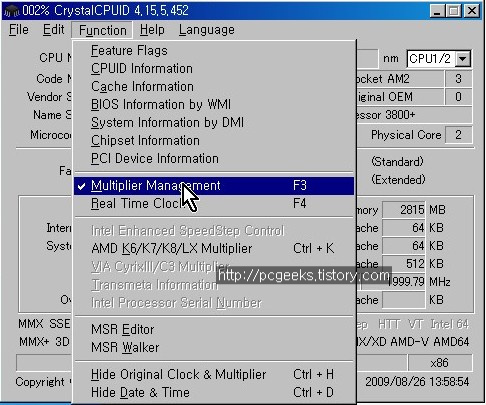The height and width of the screenshot is (405, 486).
Task: Click the 2815 MB memory value
Action: (404, 210)
